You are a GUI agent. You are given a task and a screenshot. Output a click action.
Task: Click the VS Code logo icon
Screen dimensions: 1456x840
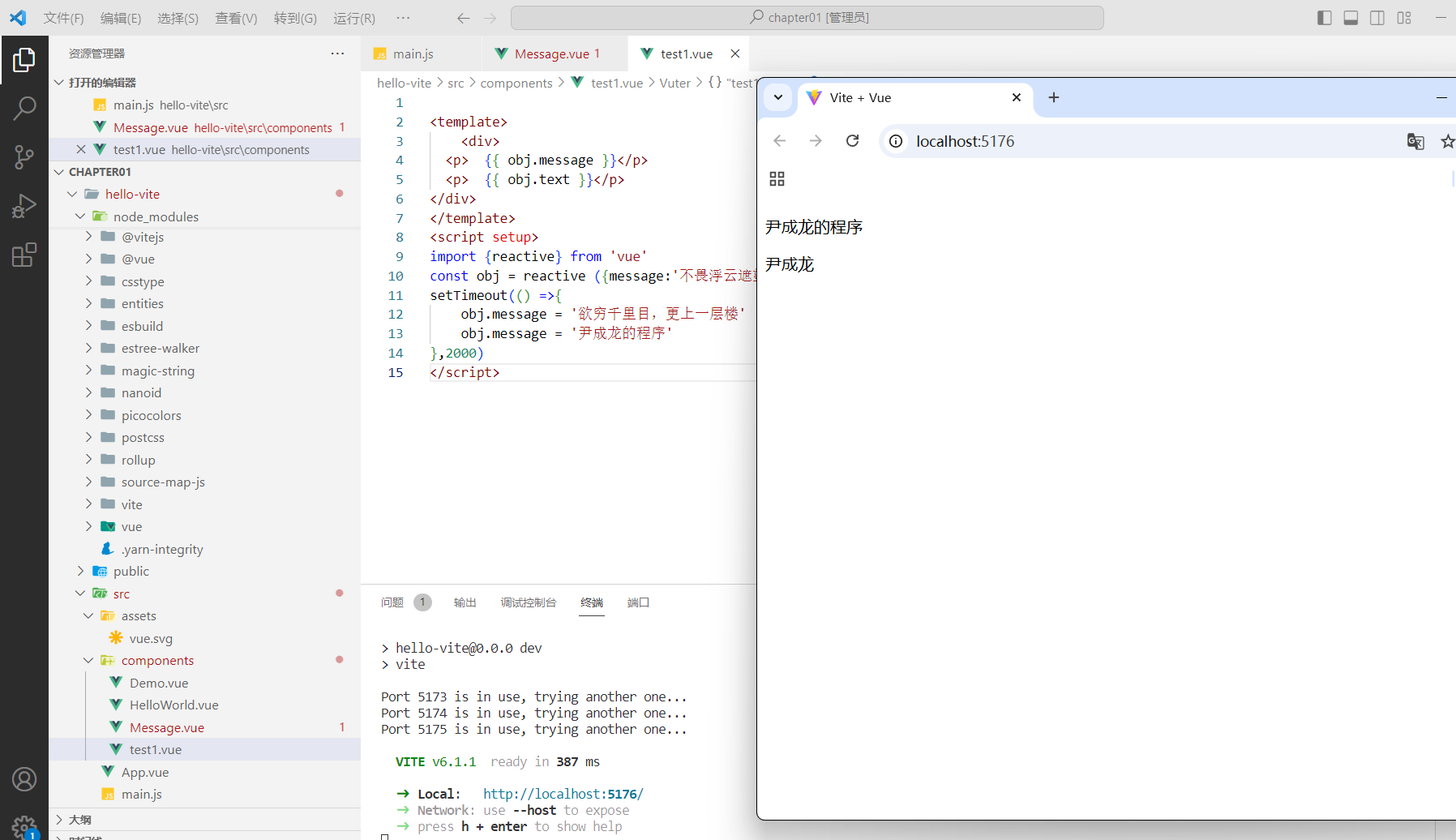coord(18,18)
